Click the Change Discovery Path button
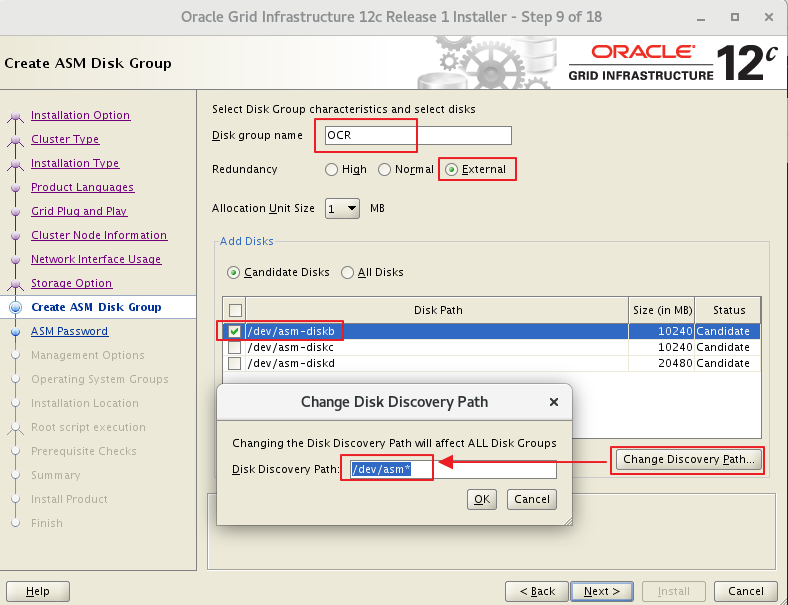 coord(688,460)
